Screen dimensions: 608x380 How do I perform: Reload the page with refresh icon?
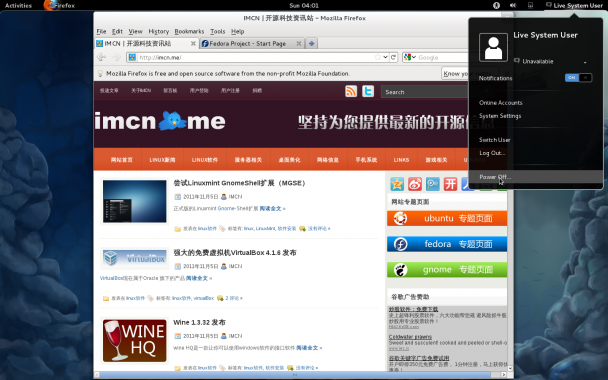(394, 57)
